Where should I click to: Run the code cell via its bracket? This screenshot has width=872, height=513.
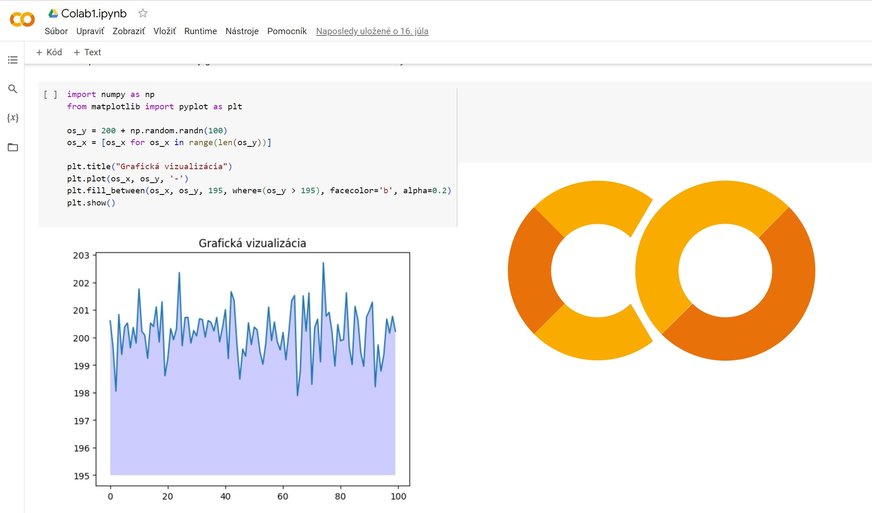tap(50, 95)
